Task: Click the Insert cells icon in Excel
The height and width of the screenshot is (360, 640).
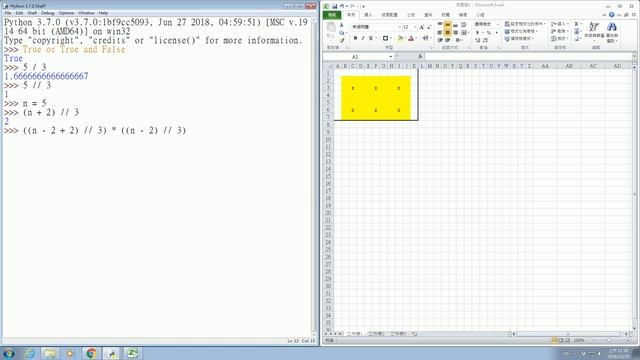Action: pos(559,24)
